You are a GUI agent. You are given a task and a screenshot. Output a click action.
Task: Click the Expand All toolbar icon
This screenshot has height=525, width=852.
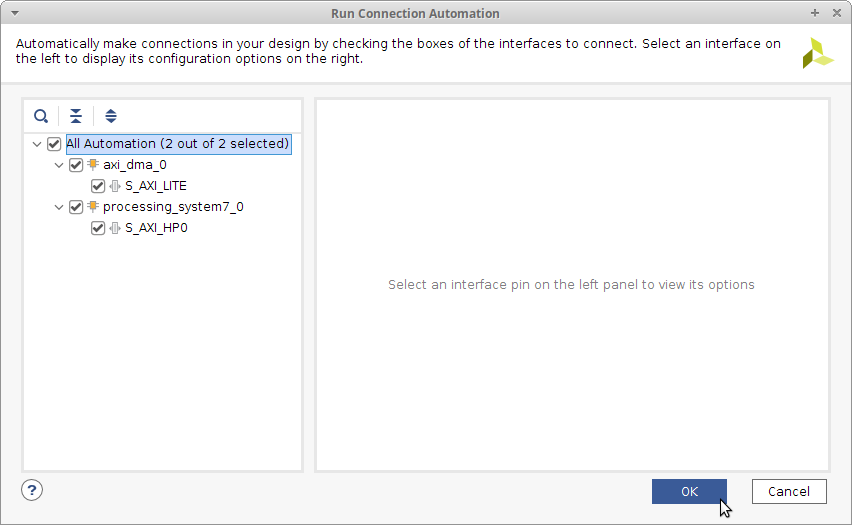click(111, 116)
